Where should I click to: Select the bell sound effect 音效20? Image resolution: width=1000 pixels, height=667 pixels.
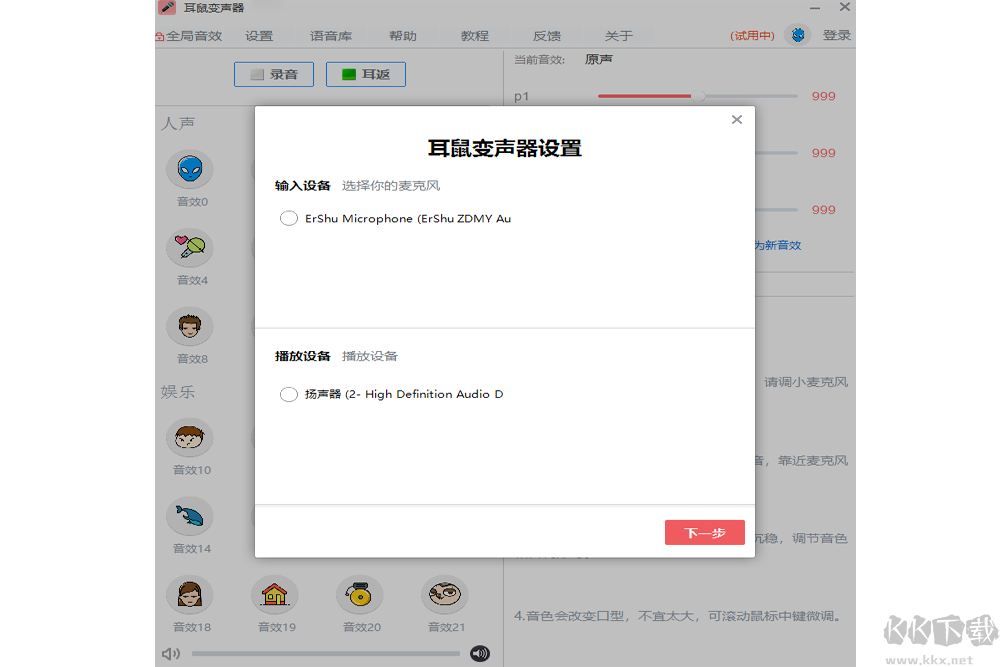click(360, 595)
